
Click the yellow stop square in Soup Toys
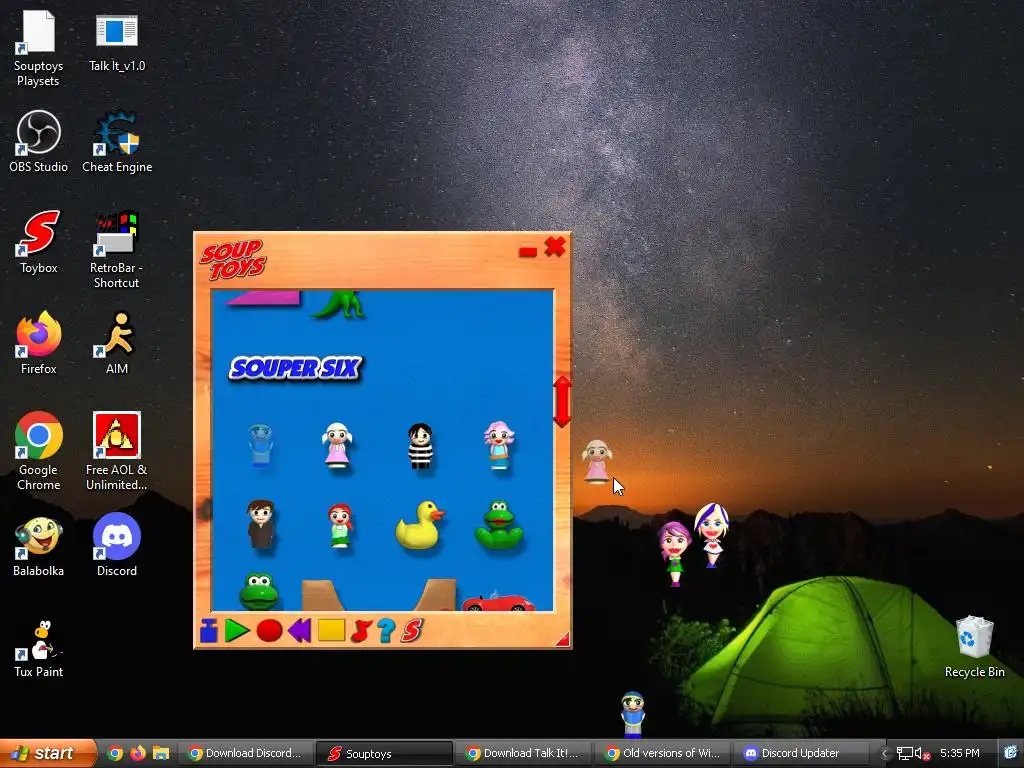point(331,630)
